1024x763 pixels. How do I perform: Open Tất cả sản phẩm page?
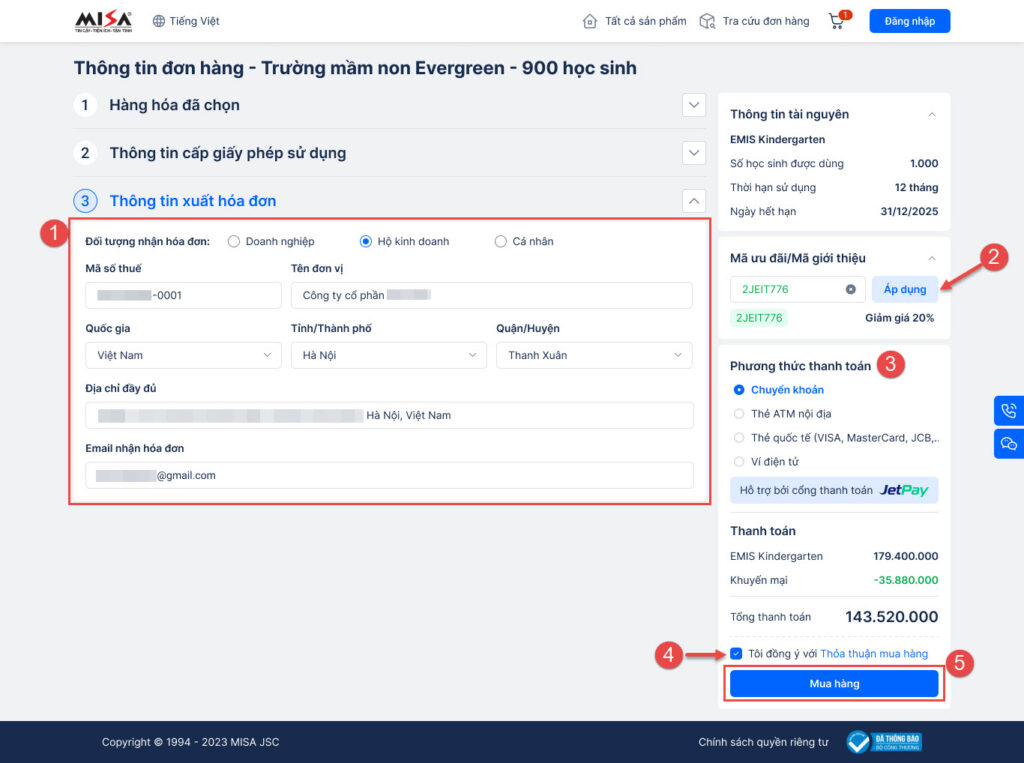point(645,21)
